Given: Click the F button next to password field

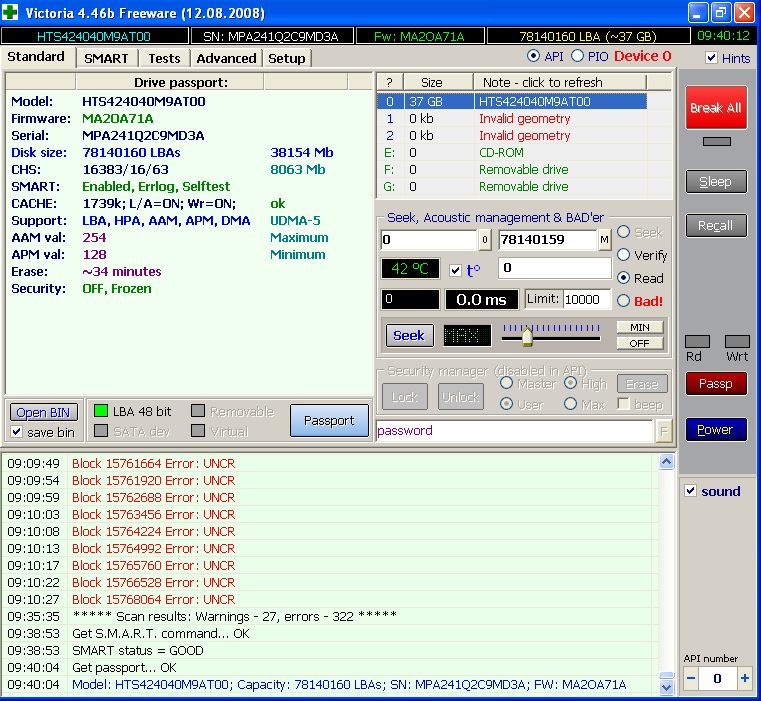Looking at the screenshot, I should [663, 431].
